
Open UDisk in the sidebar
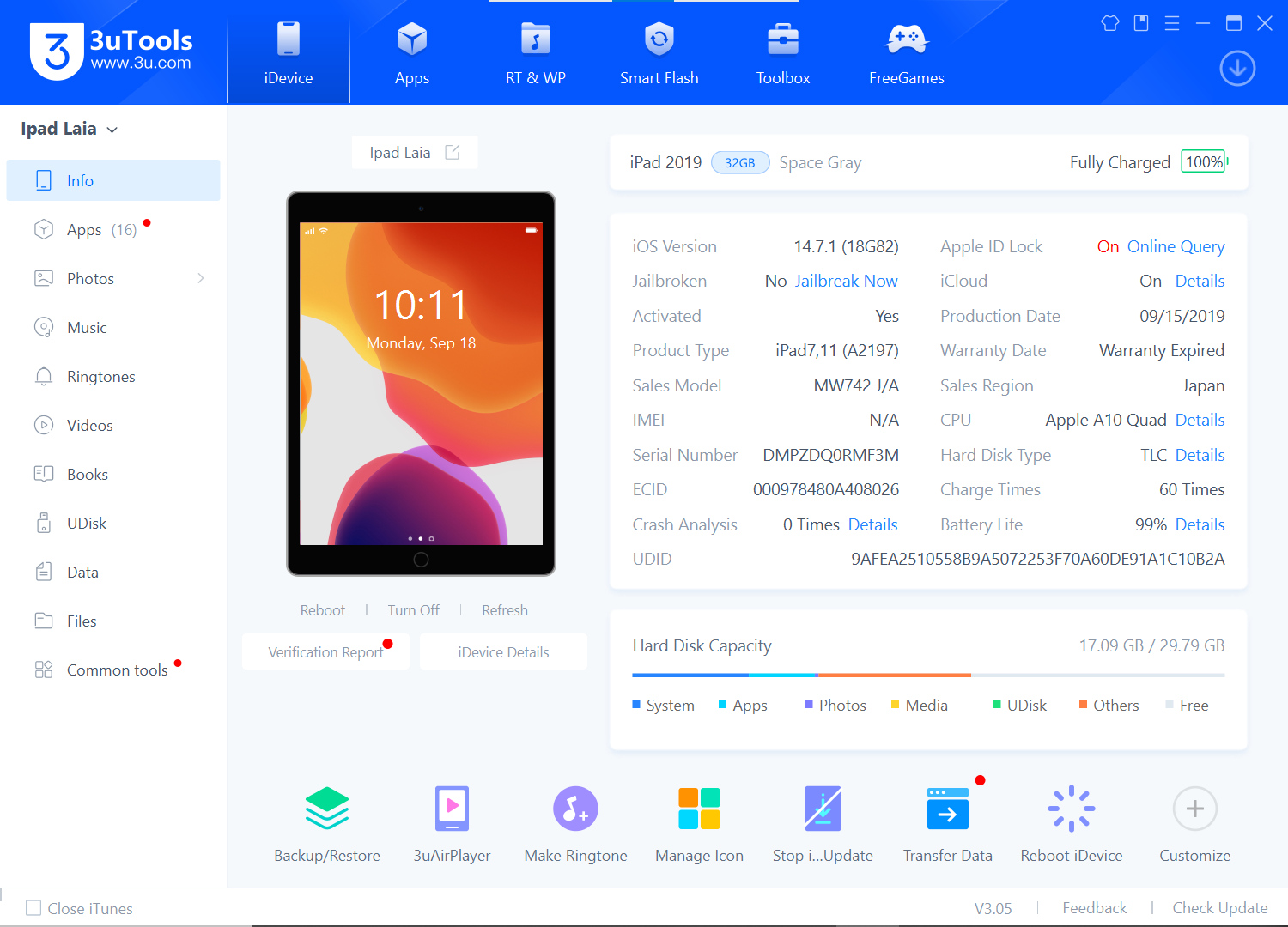click(113, 523)
